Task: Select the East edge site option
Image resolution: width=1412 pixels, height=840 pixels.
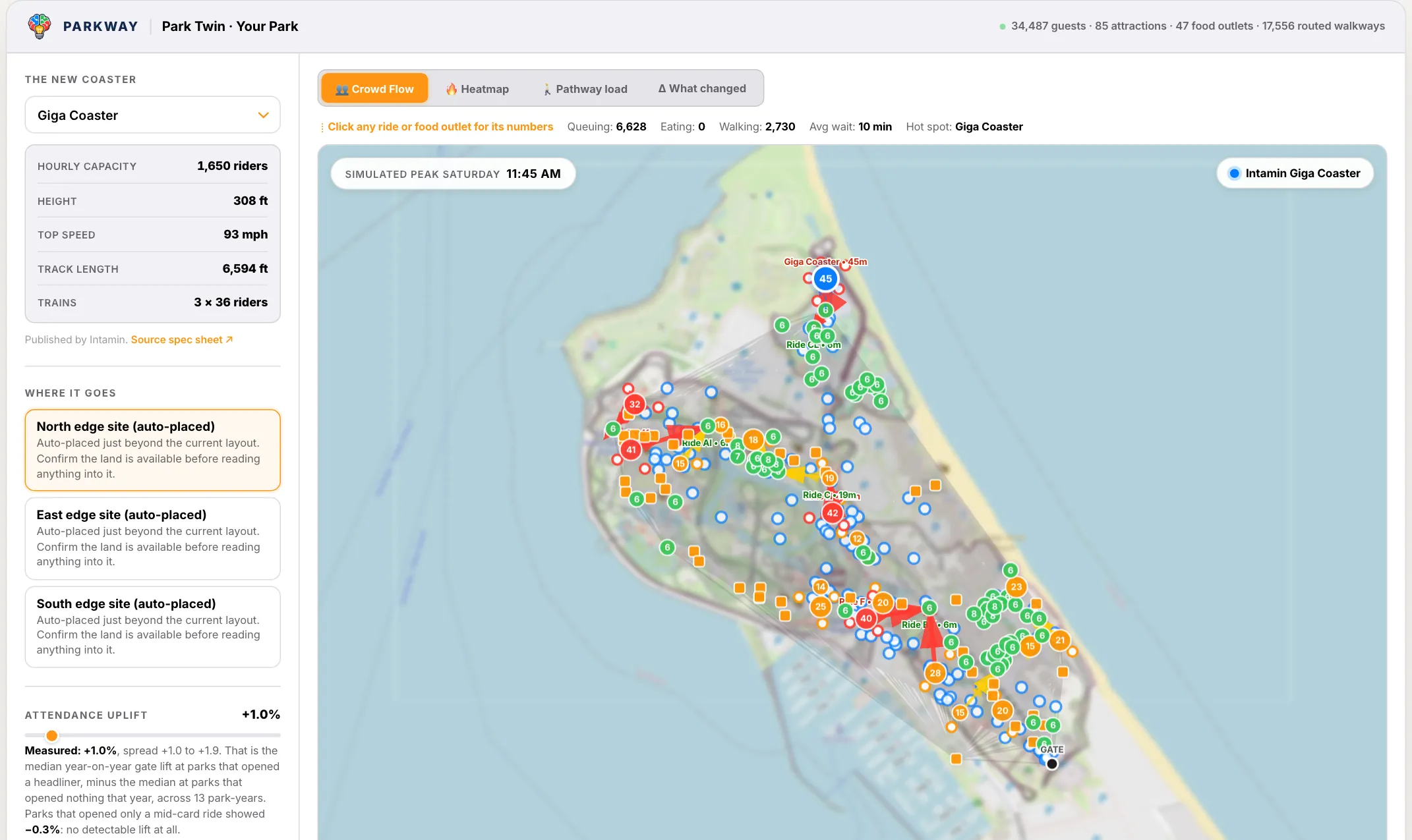Action: pos(152,538)
